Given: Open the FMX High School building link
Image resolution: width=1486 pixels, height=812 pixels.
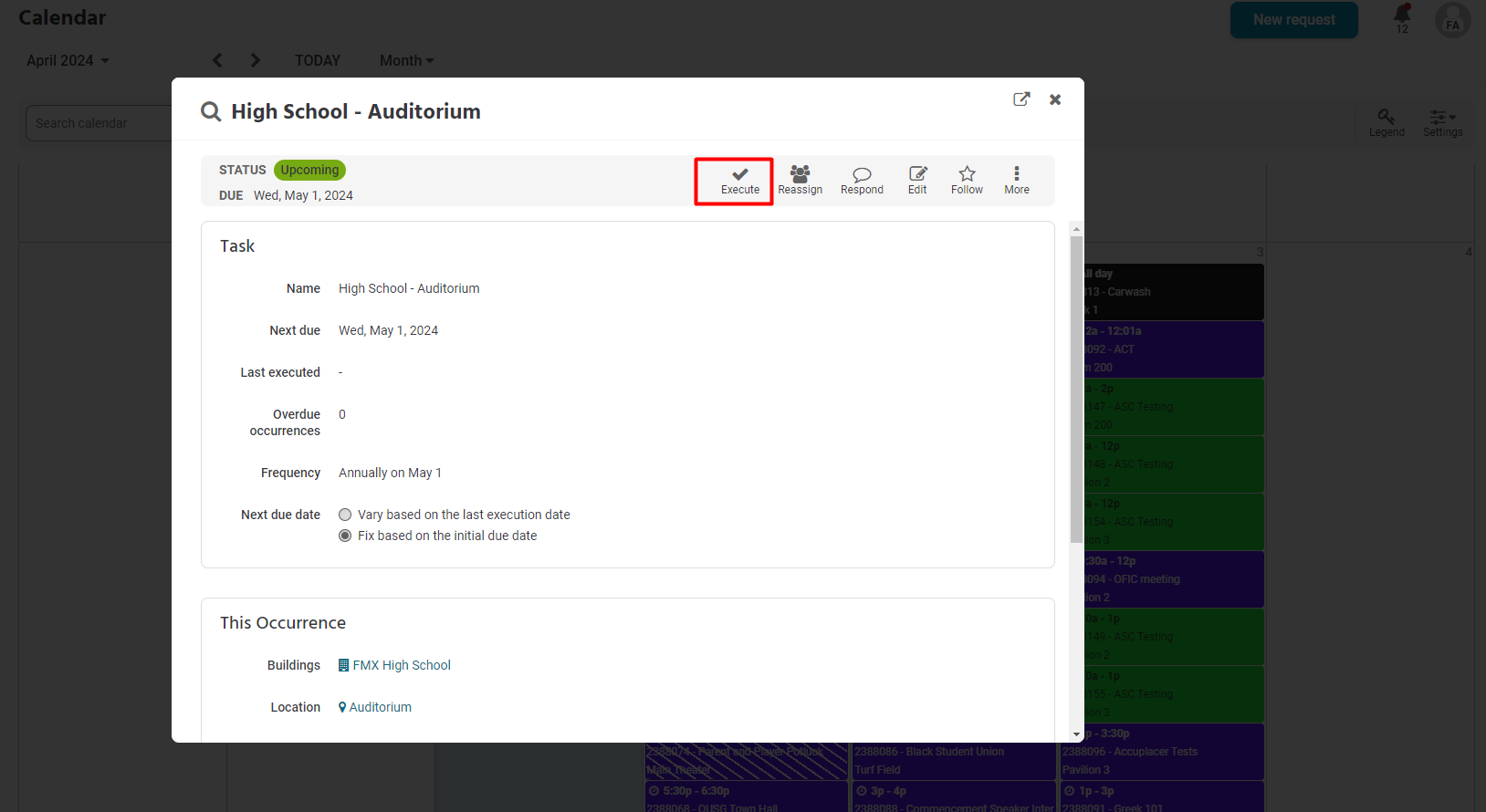Looking at the screenshot, I should pos(402,665).
